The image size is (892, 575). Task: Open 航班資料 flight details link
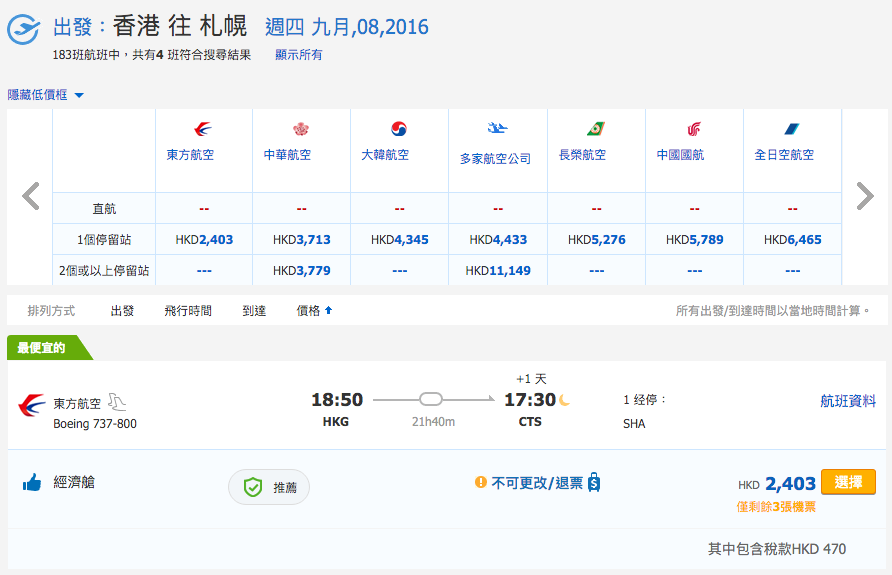click(848, 401)
